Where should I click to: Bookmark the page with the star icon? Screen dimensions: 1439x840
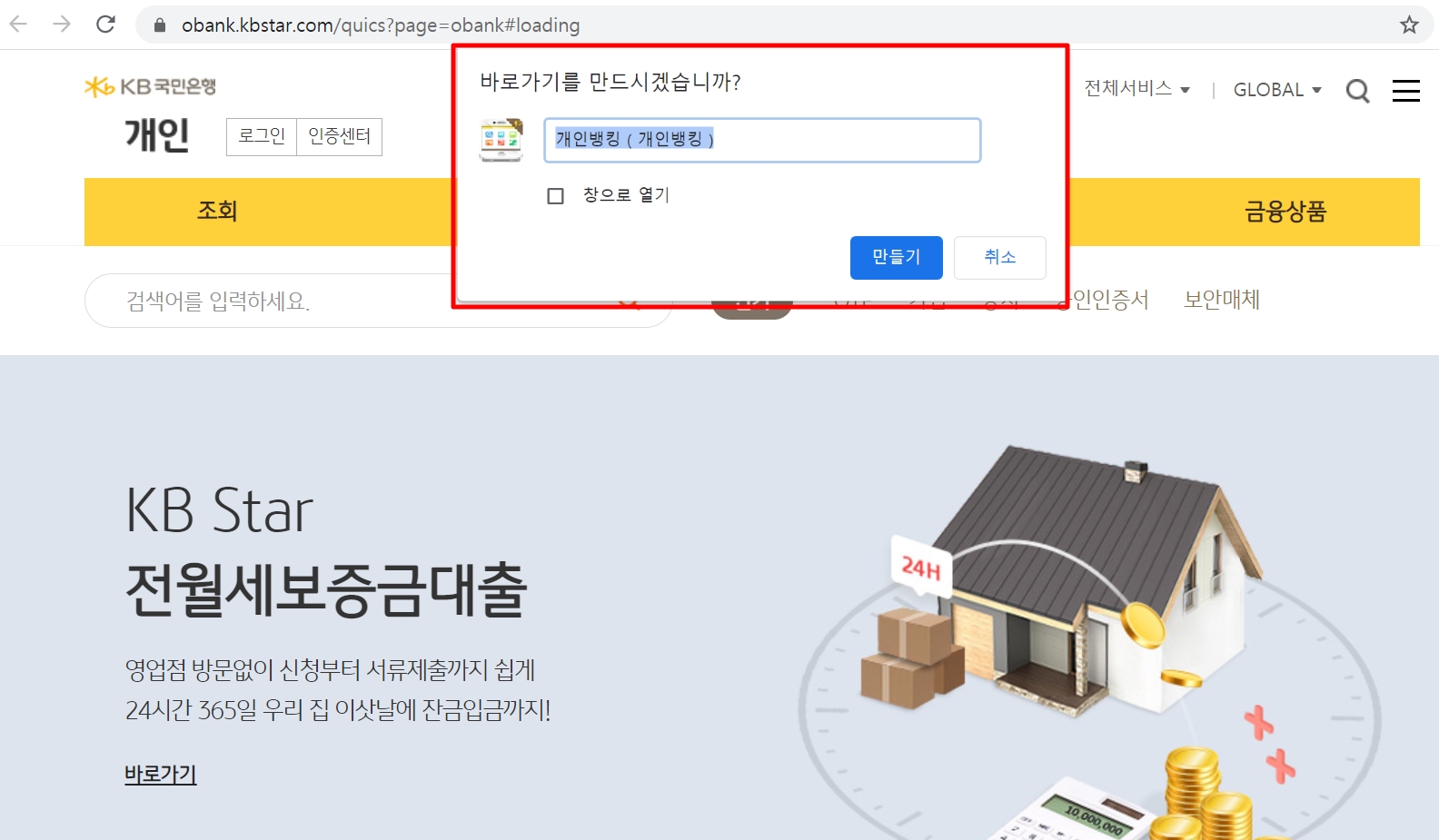click(x=1409, y=25)
